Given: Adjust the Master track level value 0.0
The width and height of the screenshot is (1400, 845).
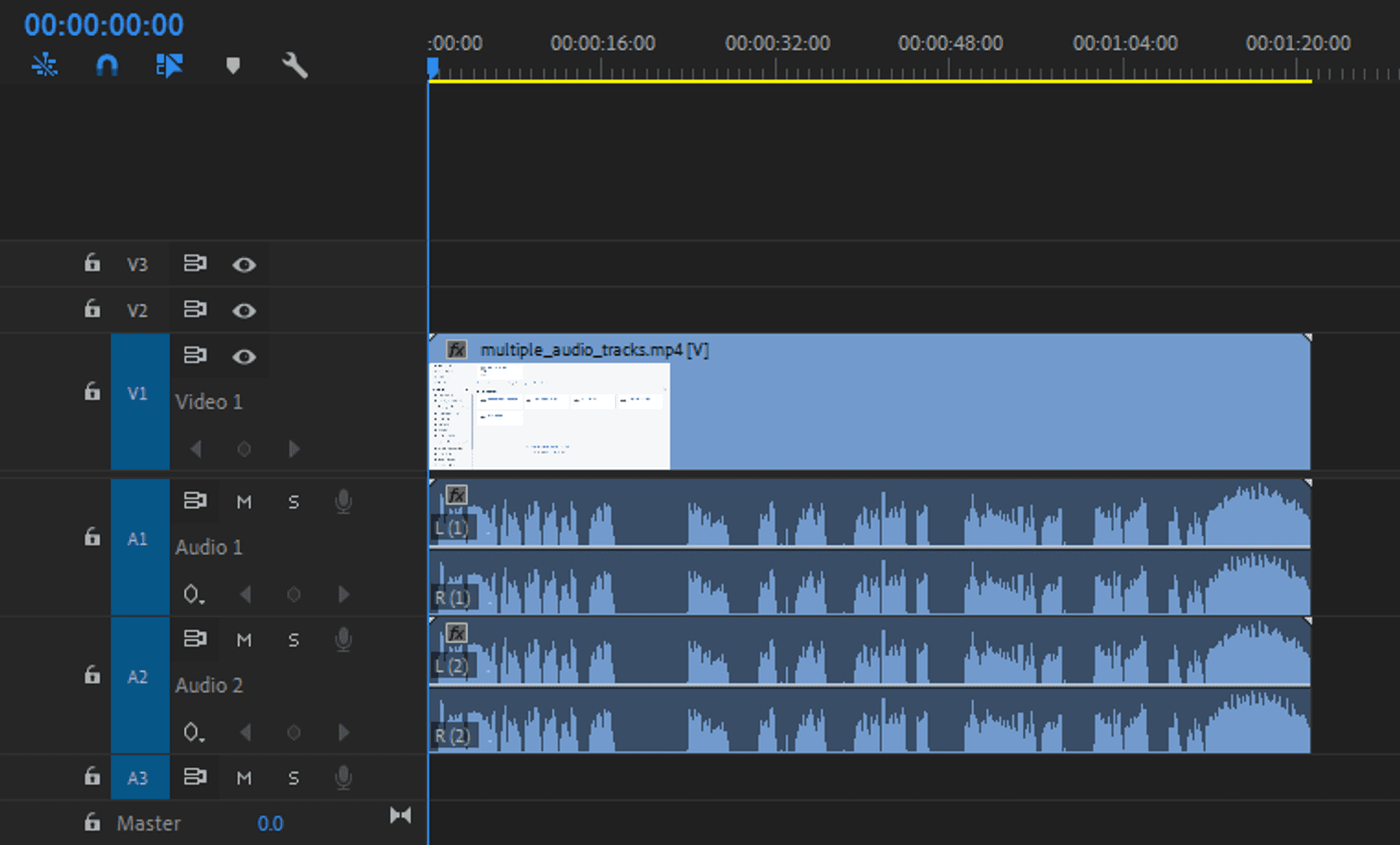Looking at the screenshot, I should pyautogui.click(x=271, y=823).
